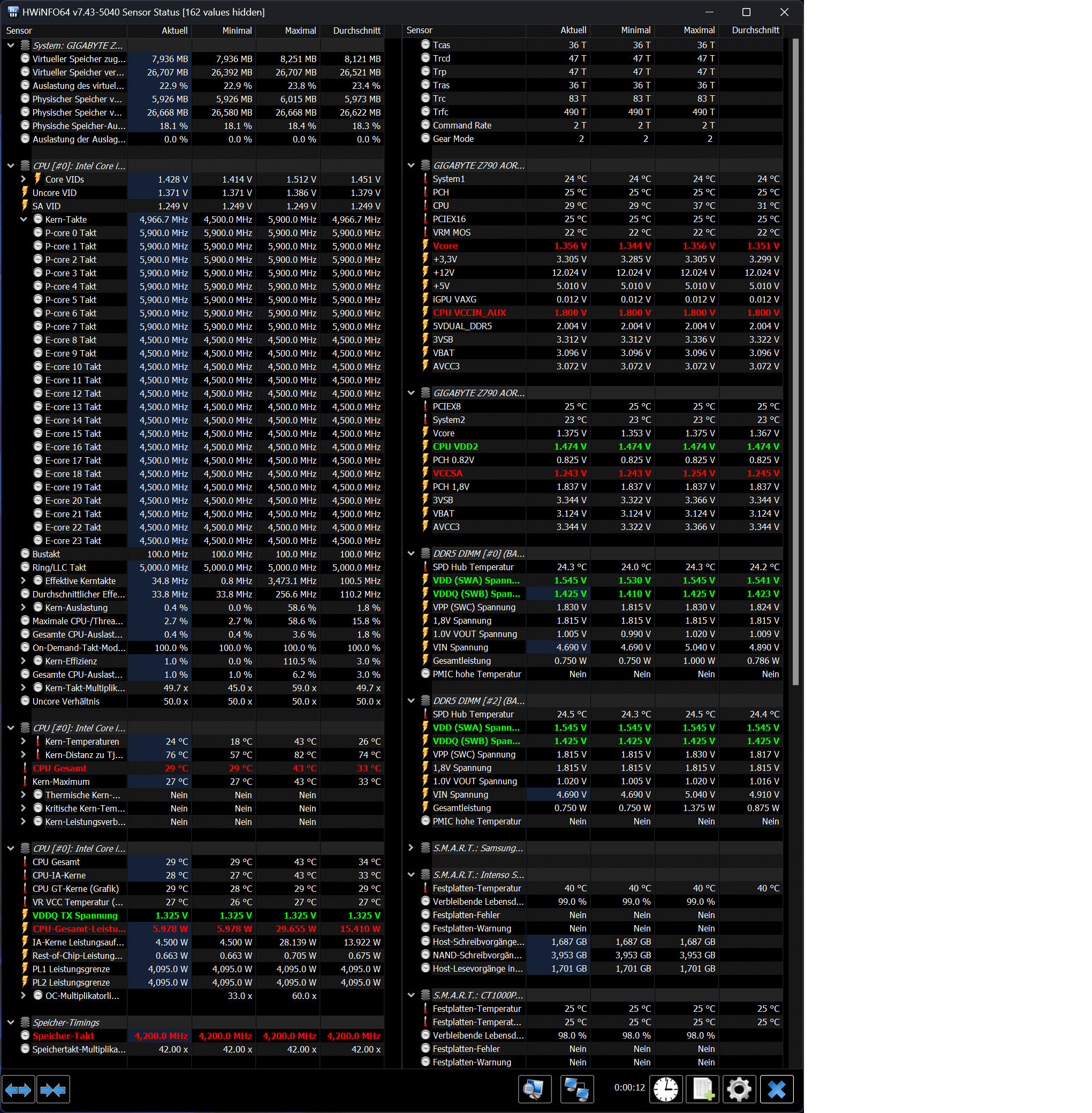Click the right Durchschnitt column header

[x=755, y=31]
